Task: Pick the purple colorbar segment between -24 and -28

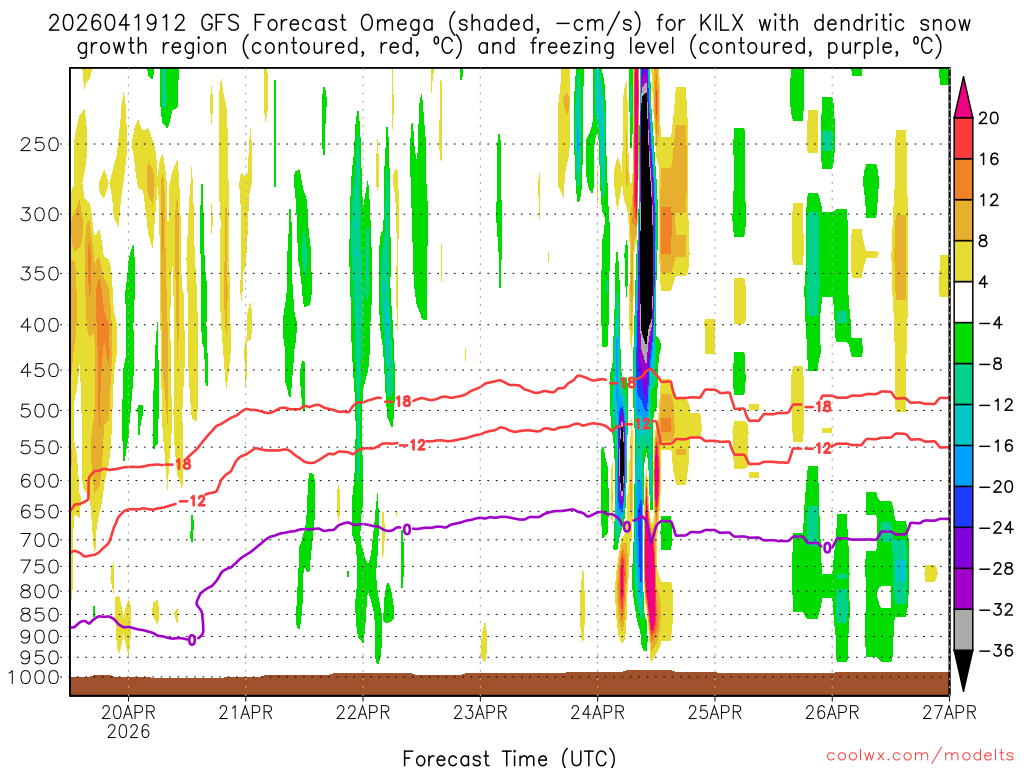Action: 963,548
